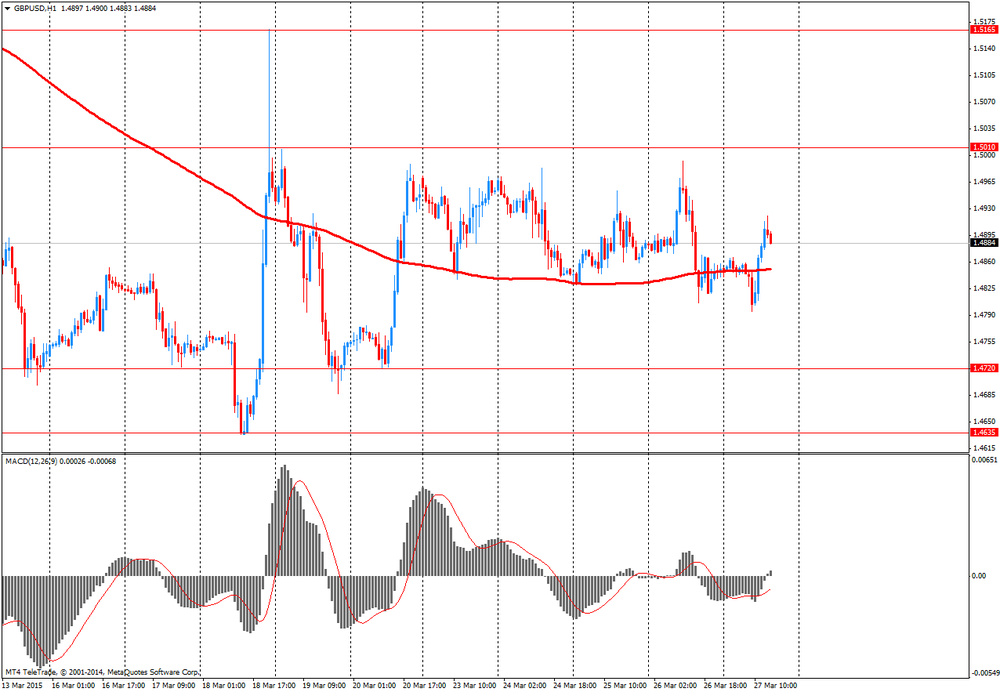Image resolution: width=1000 pixels, height=692 pixels.
Task: Click the 1.4615 price axis value
Action: coord(984,448)
